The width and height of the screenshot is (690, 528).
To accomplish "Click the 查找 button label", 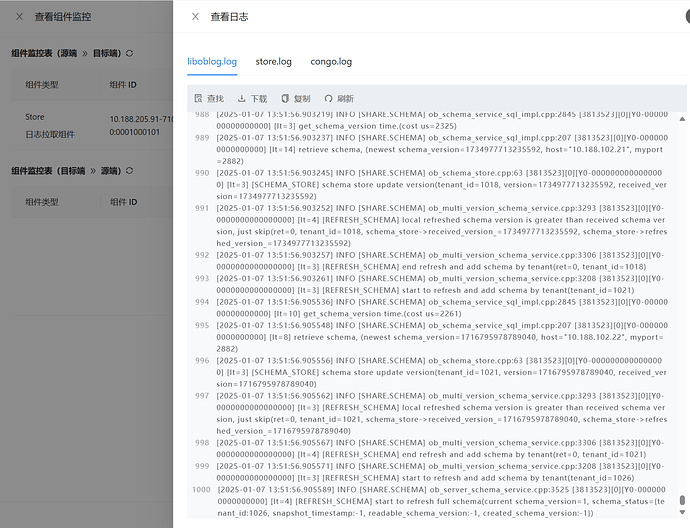I will [216, 99].
